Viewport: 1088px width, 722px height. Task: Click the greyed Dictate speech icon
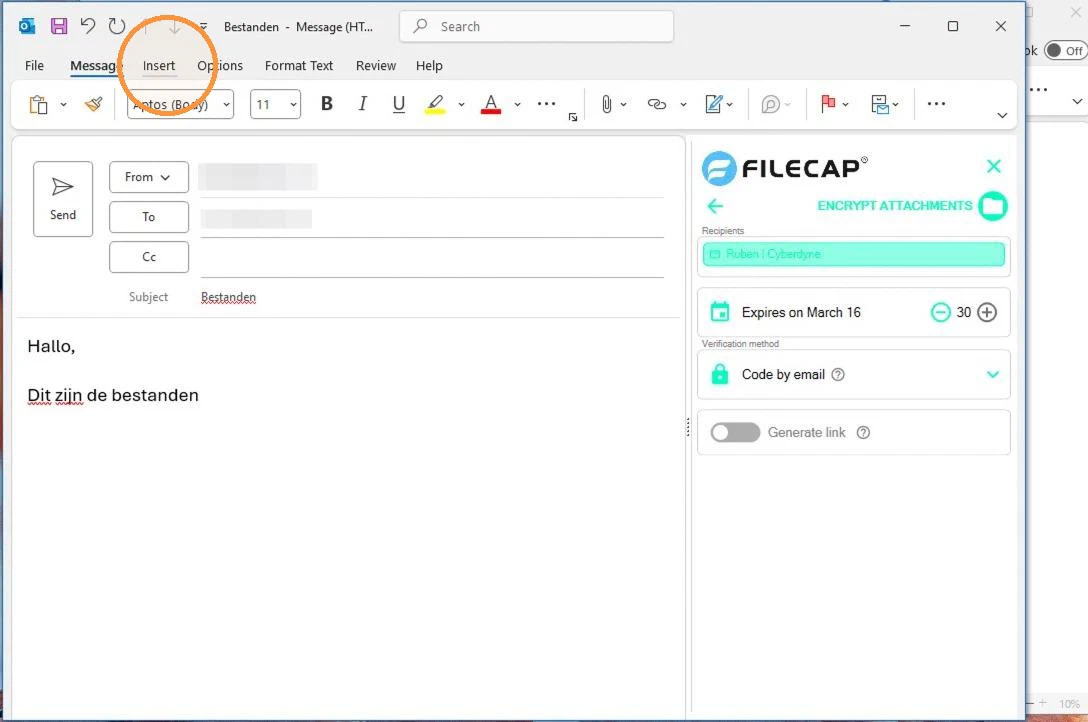(x=770, y=104)
